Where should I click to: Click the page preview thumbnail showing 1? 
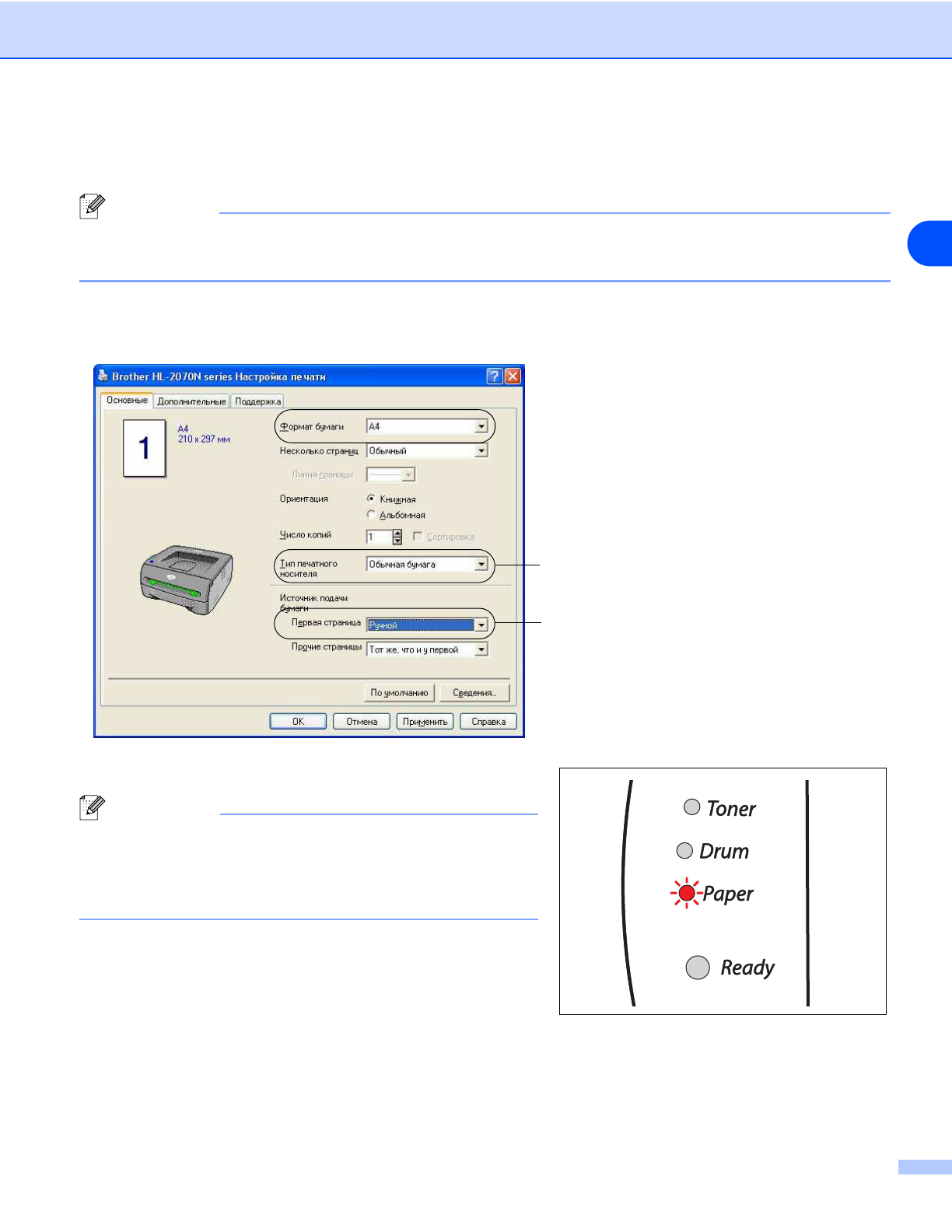click(144, 448)
